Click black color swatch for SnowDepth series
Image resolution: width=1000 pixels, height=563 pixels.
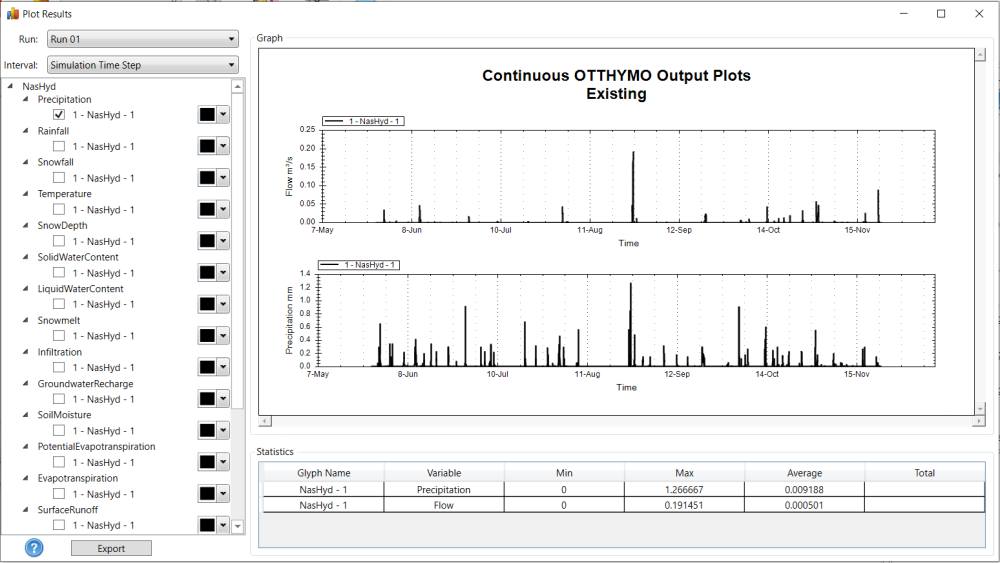(207, 241)
